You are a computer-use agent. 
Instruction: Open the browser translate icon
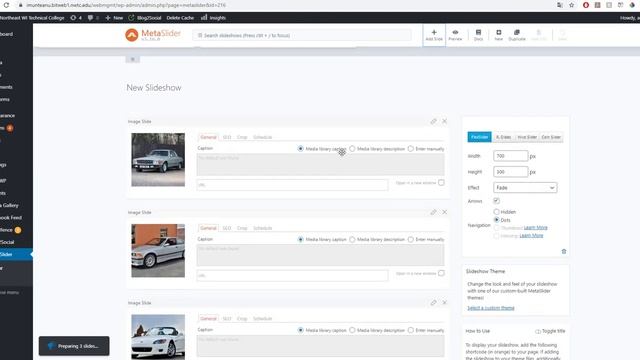point(560,5)
